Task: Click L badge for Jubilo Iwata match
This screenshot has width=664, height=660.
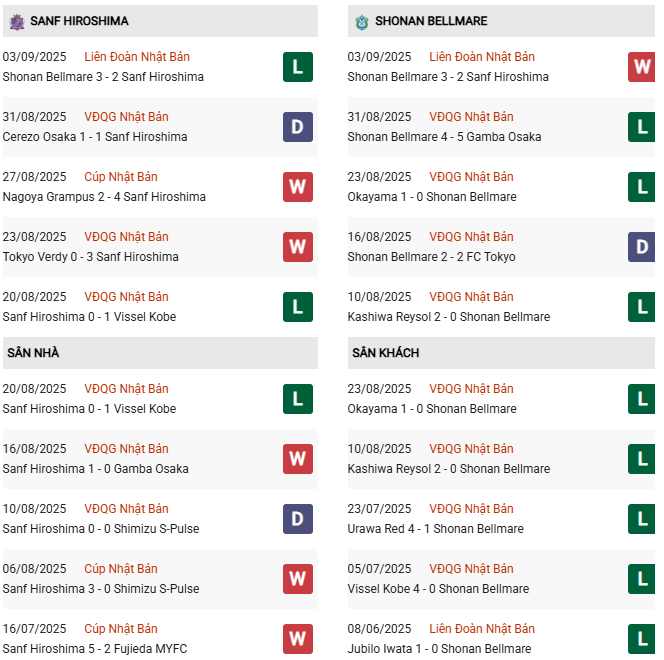Action: [641, 639]
